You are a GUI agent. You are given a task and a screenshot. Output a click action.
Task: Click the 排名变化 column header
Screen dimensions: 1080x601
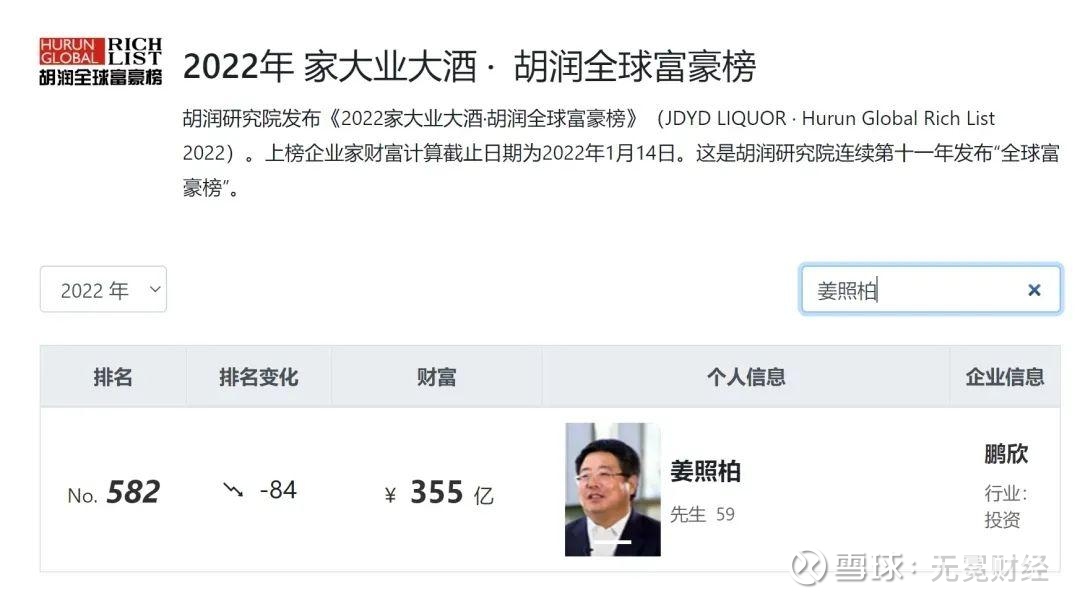(258, 377)
